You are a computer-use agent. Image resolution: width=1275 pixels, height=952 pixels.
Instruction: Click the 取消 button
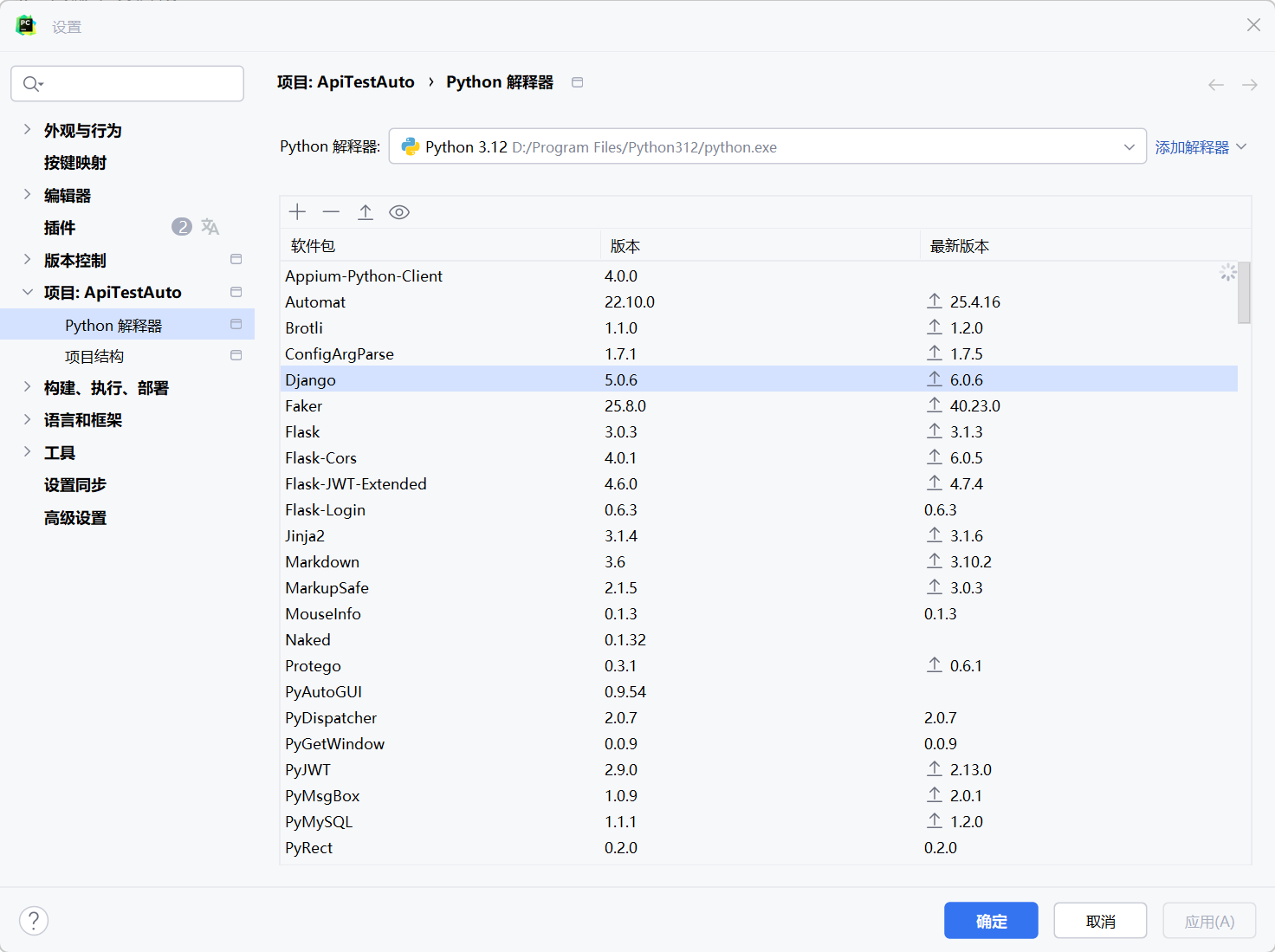click(x=1100, y=921)
